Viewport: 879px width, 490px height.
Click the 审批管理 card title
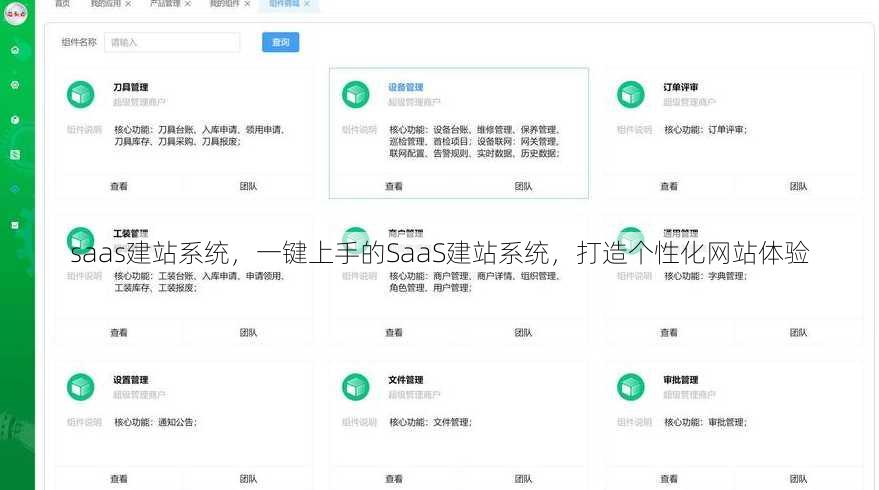point(681,380)
